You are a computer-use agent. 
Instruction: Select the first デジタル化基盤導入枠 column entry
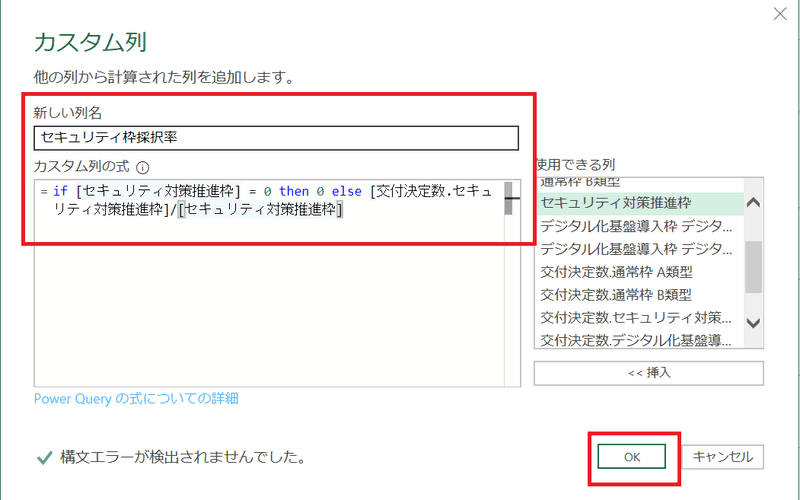pyautogui.click(x=636, y=226)
